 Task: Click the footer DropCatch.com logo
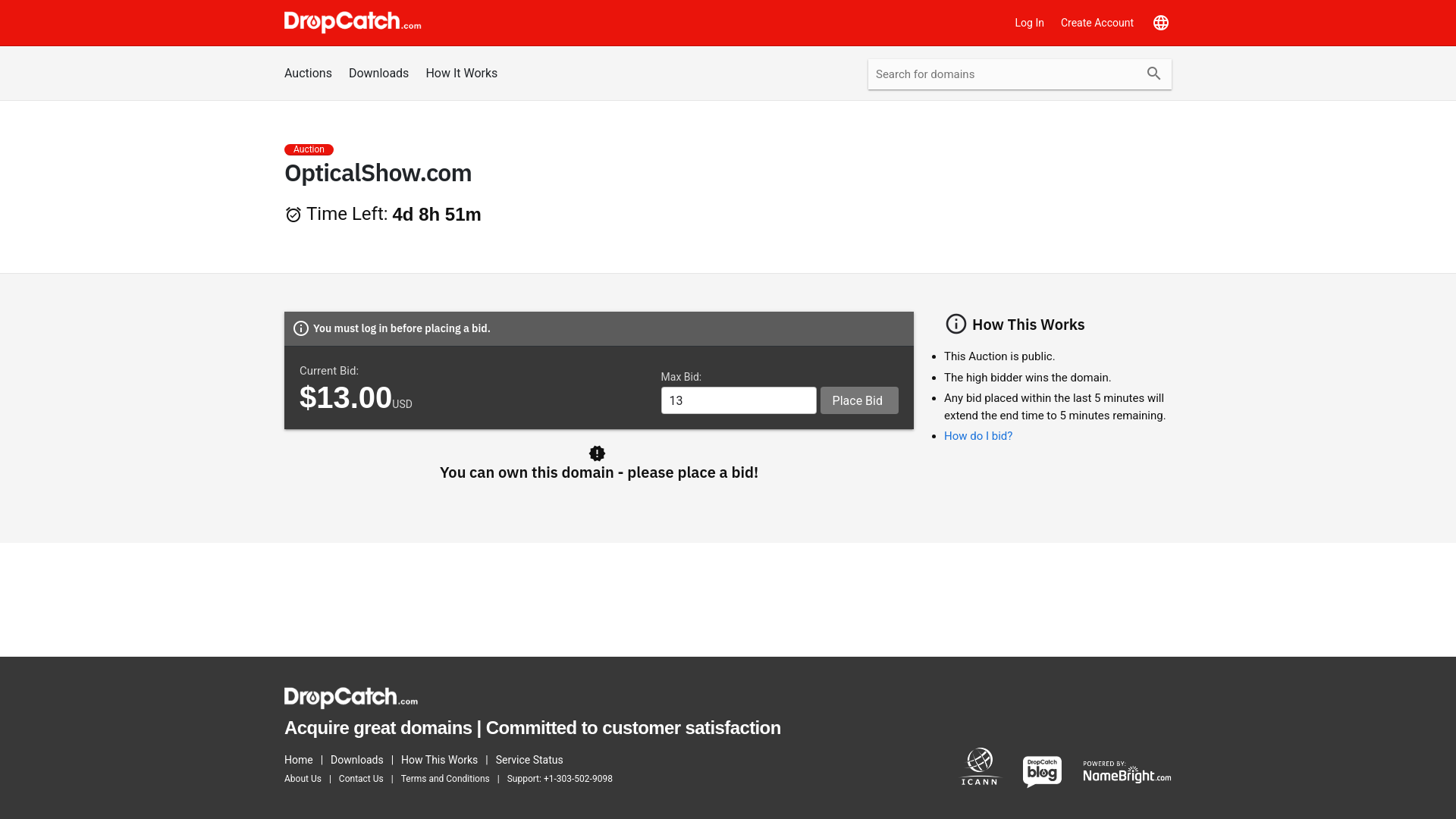pos(351,697)
